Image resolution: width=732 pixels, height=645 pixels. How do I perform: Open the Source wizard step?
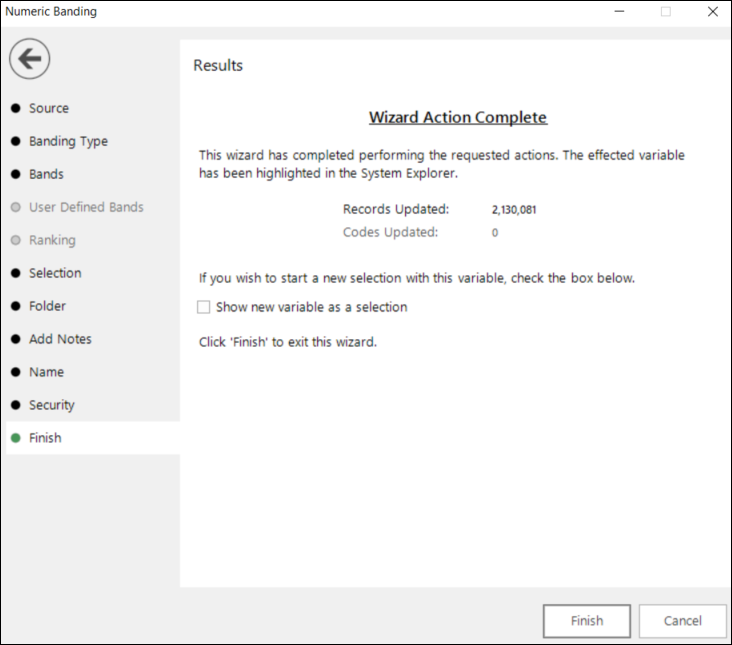pos(49,108)
